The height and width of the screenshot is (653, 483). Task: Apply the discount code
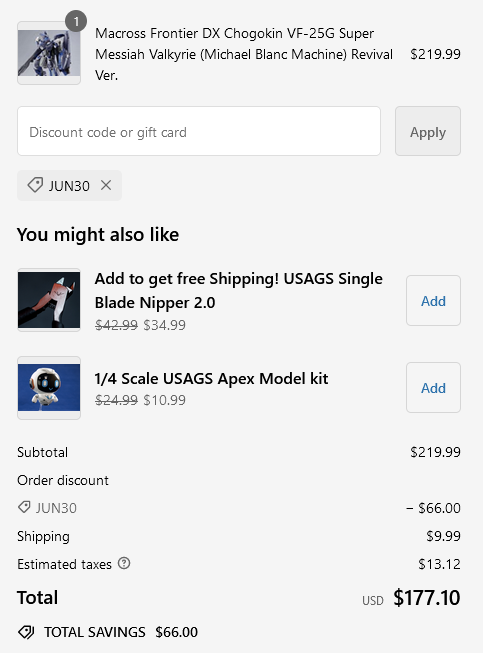coord(428,131)
